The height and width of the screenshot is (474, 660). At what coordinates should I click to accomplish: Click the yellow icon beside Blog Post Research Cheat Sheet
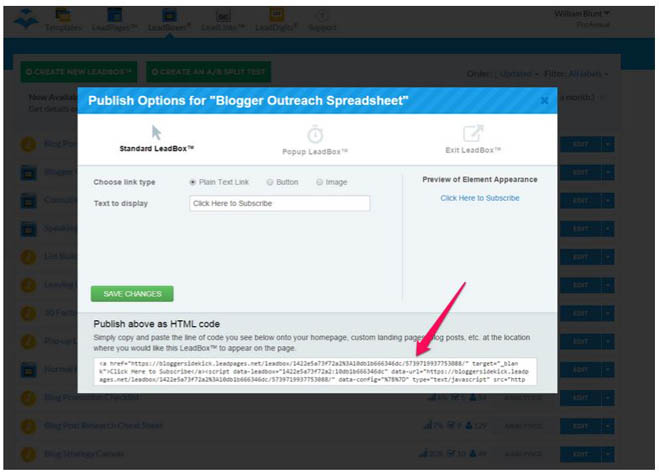tap(28, 426)
